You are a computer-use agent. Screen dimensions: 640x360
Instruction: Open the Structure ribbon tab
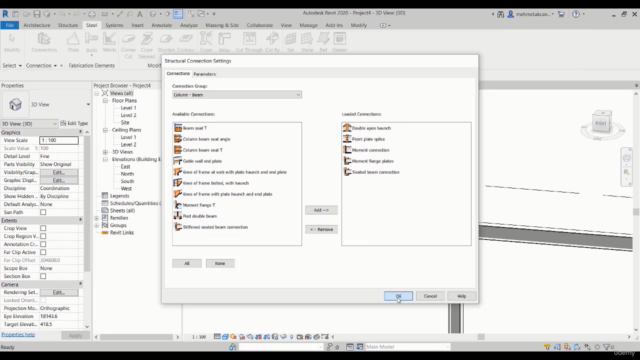click(x=68, y=25)
